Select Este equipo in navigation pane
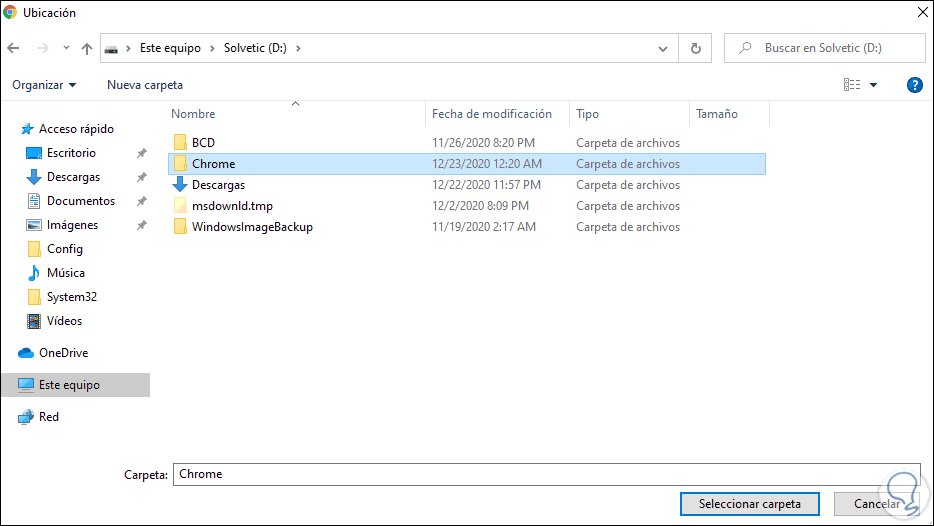 (69, 385)
